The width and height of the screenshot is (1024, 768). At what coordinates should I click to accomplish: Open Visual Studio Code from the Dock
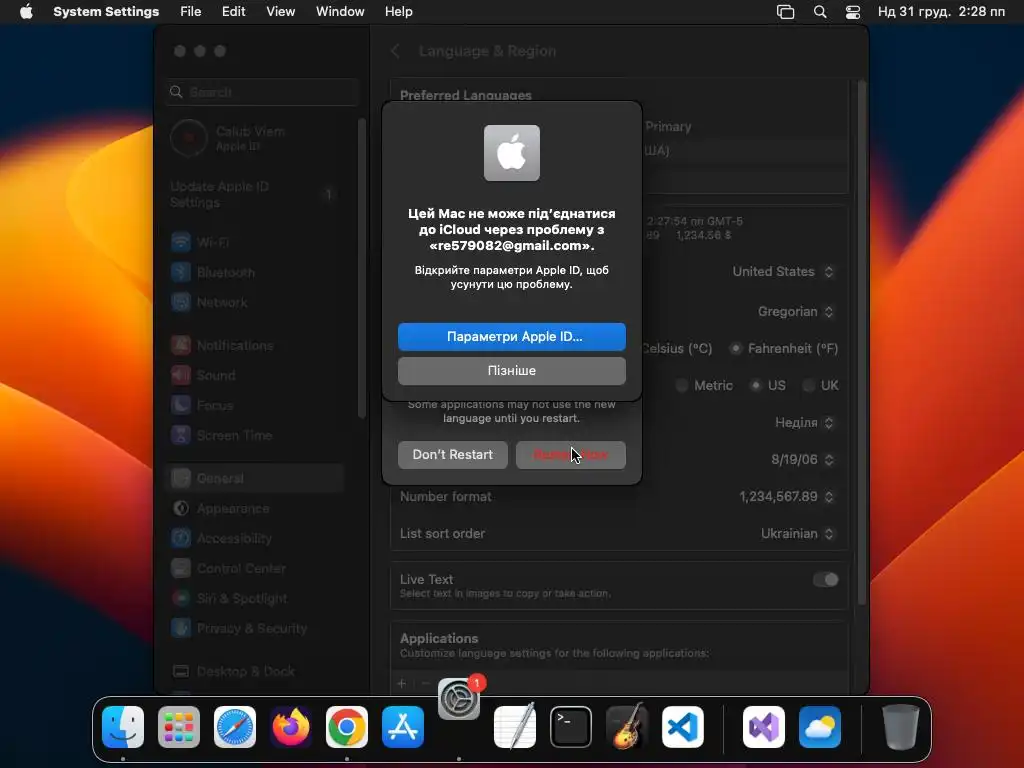tap(682, 727)
